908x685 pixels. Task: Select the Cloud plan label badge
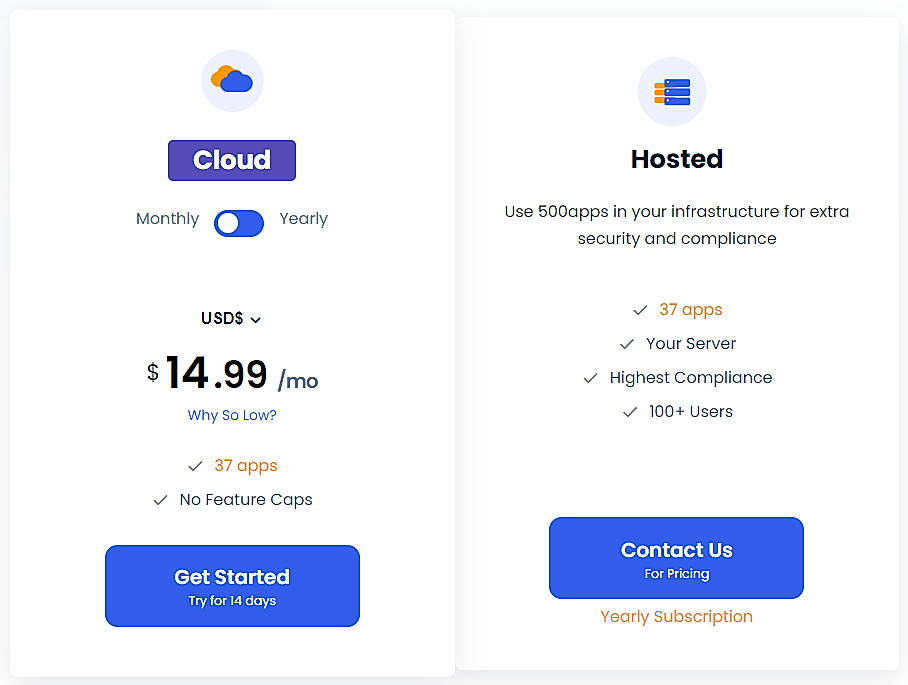coord(232,160)
